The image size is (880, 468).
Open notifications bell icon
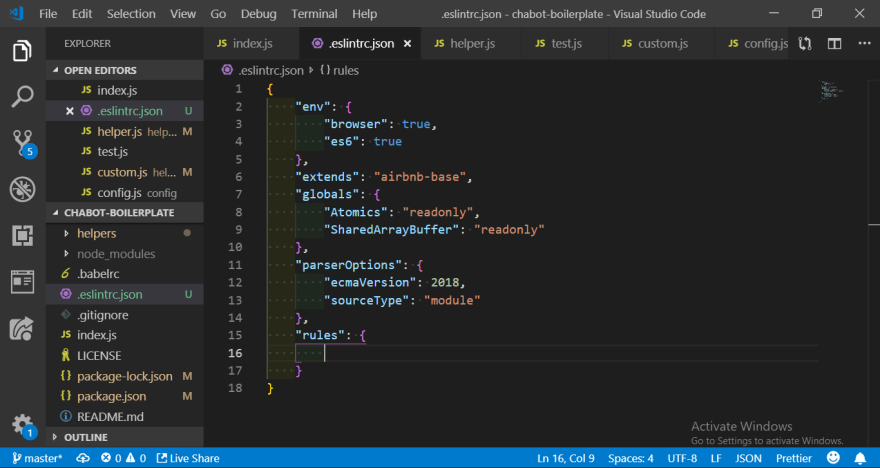click(860, 458)
